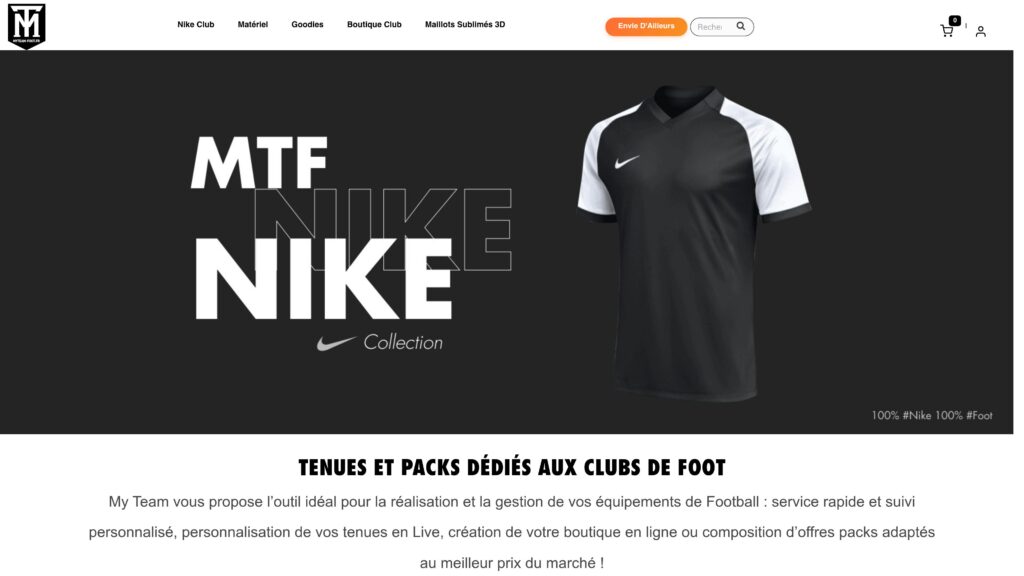Open the shopping cart icon
The width and height of the screenshot is (1024, 576).
coord(946,31)
